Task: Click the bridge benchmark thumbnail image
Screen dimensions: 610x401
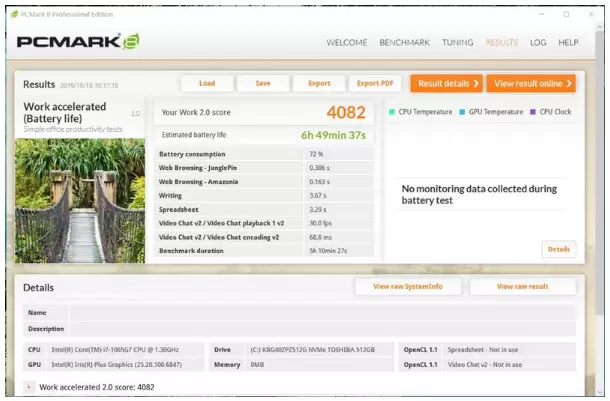Action: tap(80, 200)
